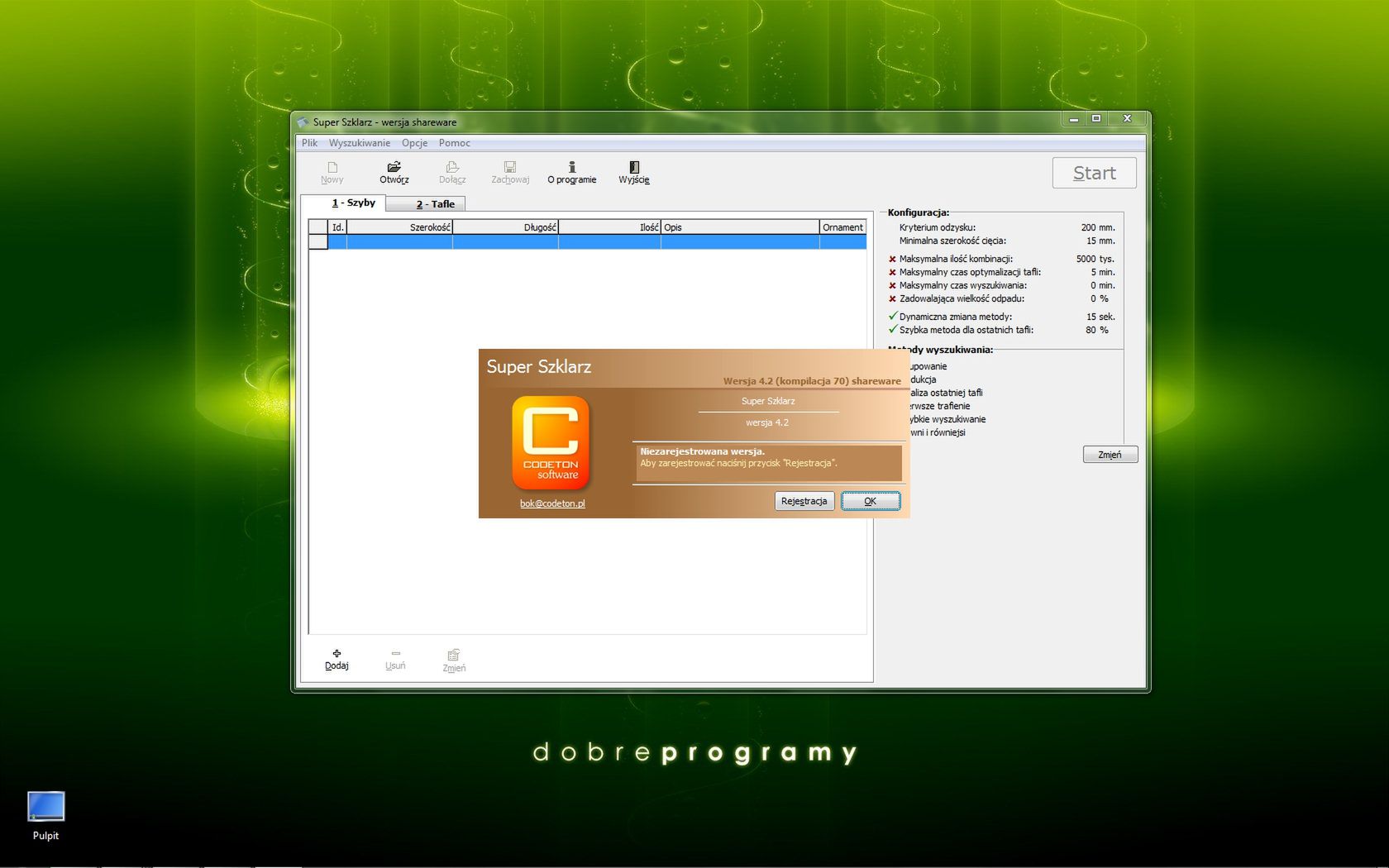Switch to the 2 - Tafle tab
The height and width of the screenshot is (868, 1389).
click(x=426, y=204)
